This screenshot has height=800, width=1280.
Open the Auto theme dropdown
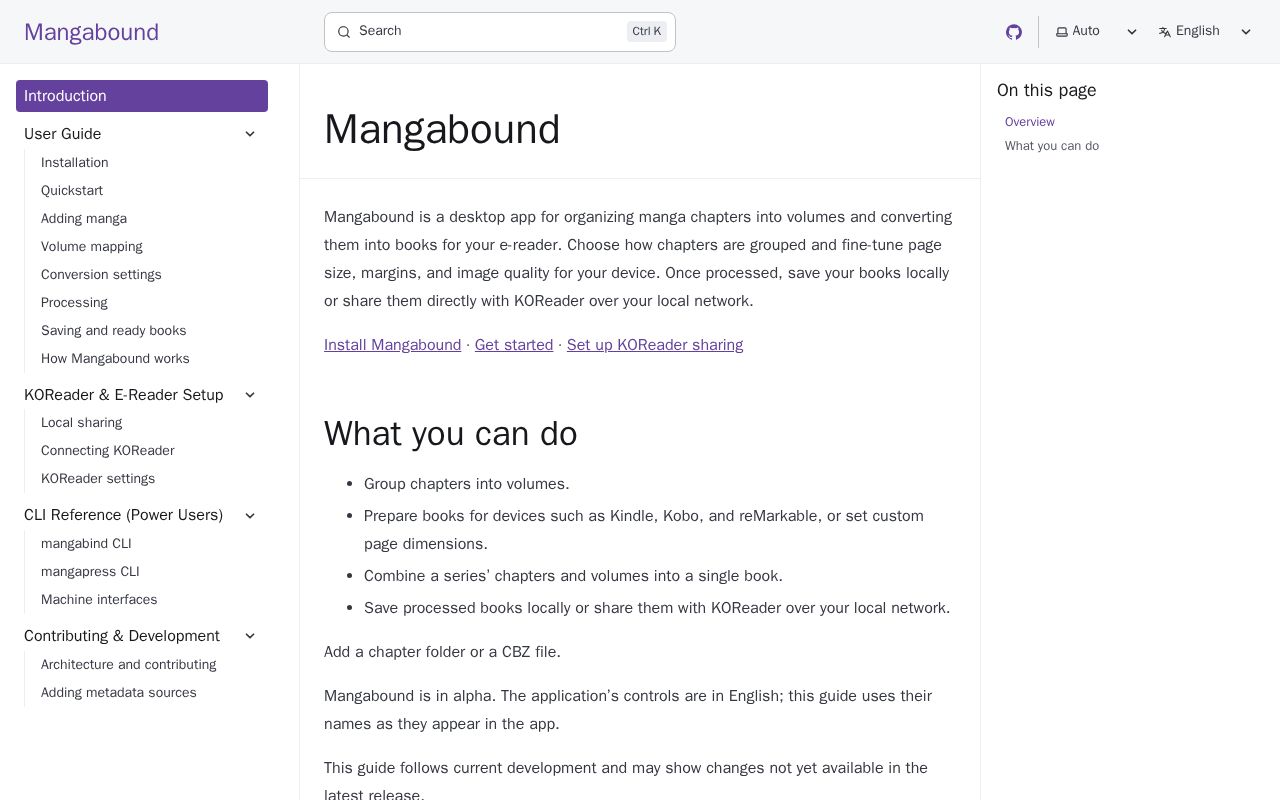pyautogui.click(x=1097, y=32)
